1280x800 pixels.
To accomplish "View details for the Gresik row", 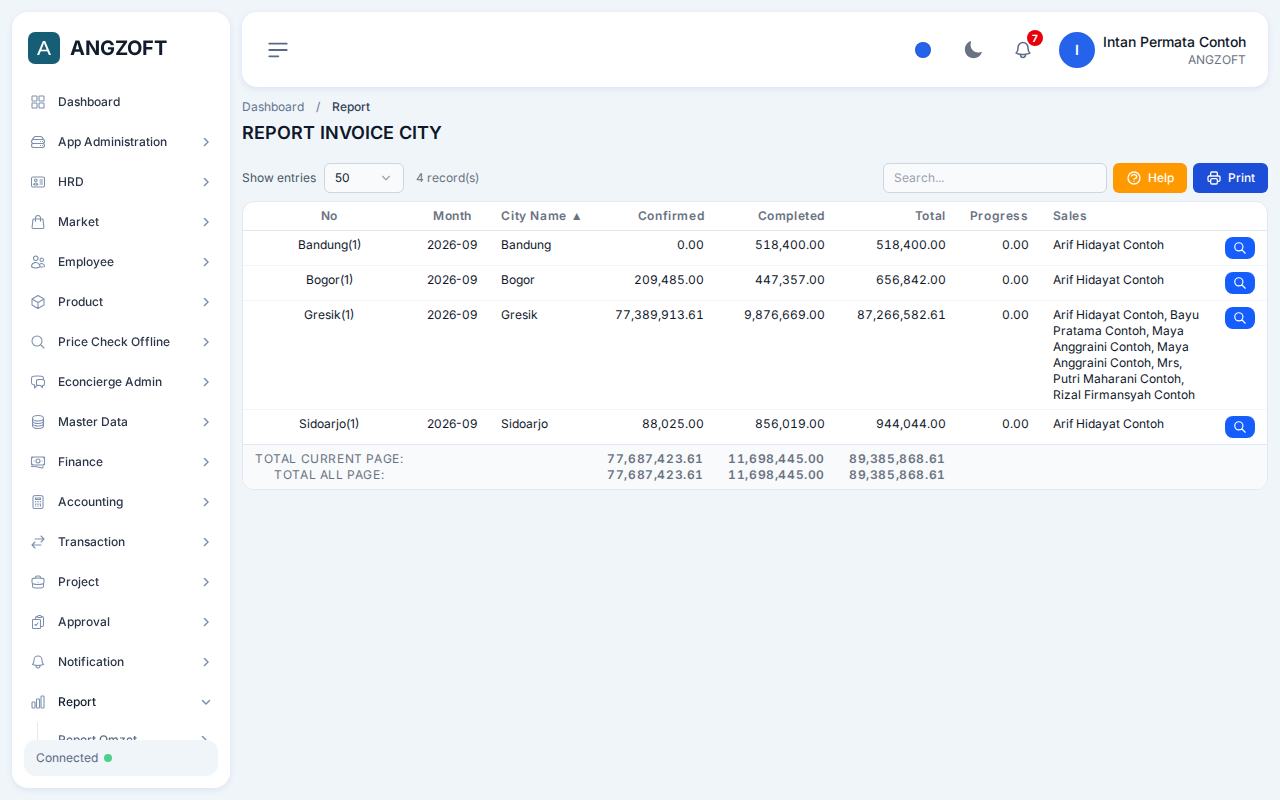I will click(x=1240, y=318).
